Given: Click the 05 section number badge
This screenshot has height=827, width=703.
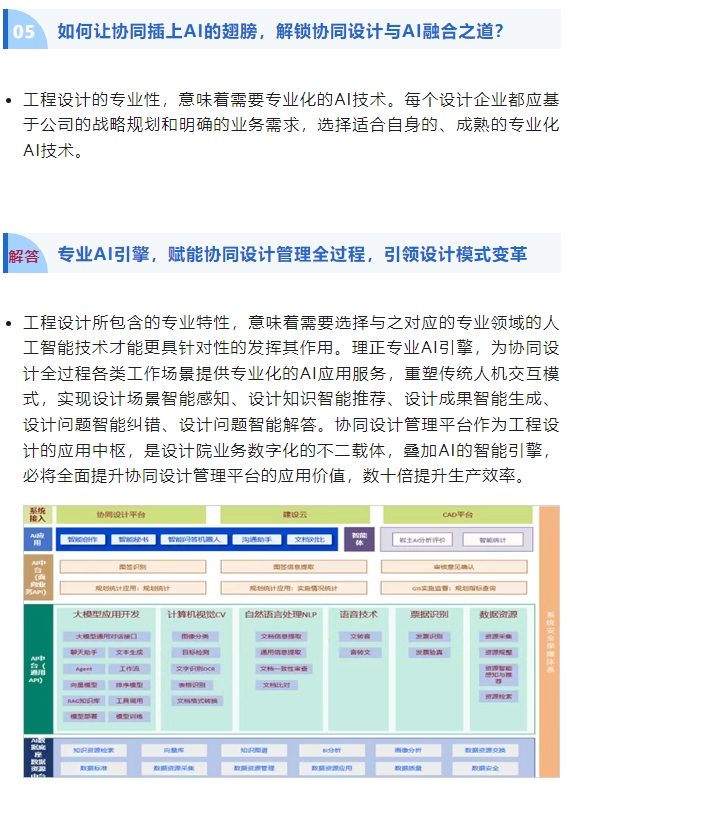Looking at the screenshot, I should [x=24, y=31].
